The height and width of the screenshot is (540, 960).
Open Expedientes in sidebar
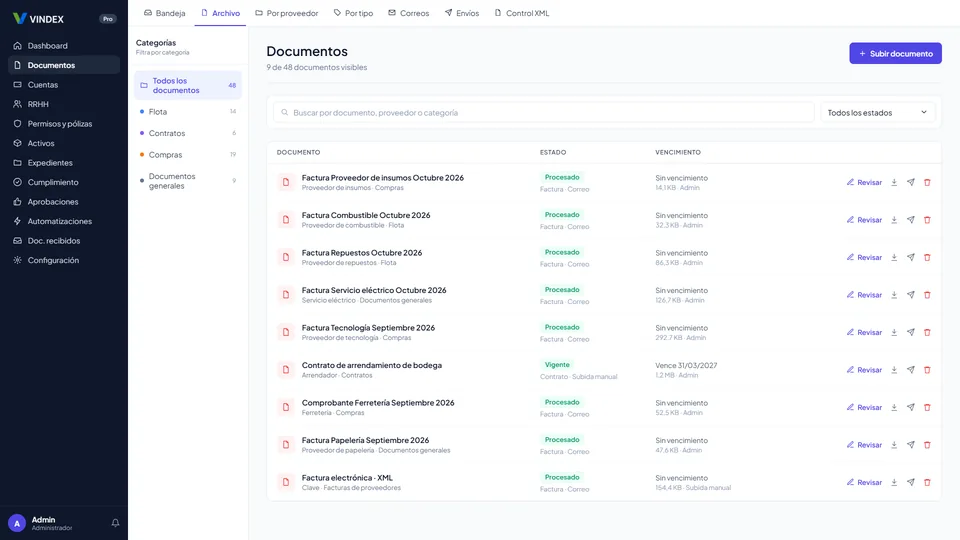[x=64, y=163]
